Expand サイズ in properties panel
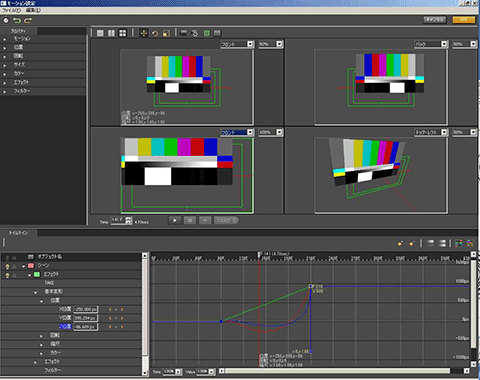The height and width of the screenshot is (380, 480). click(5, 65)
